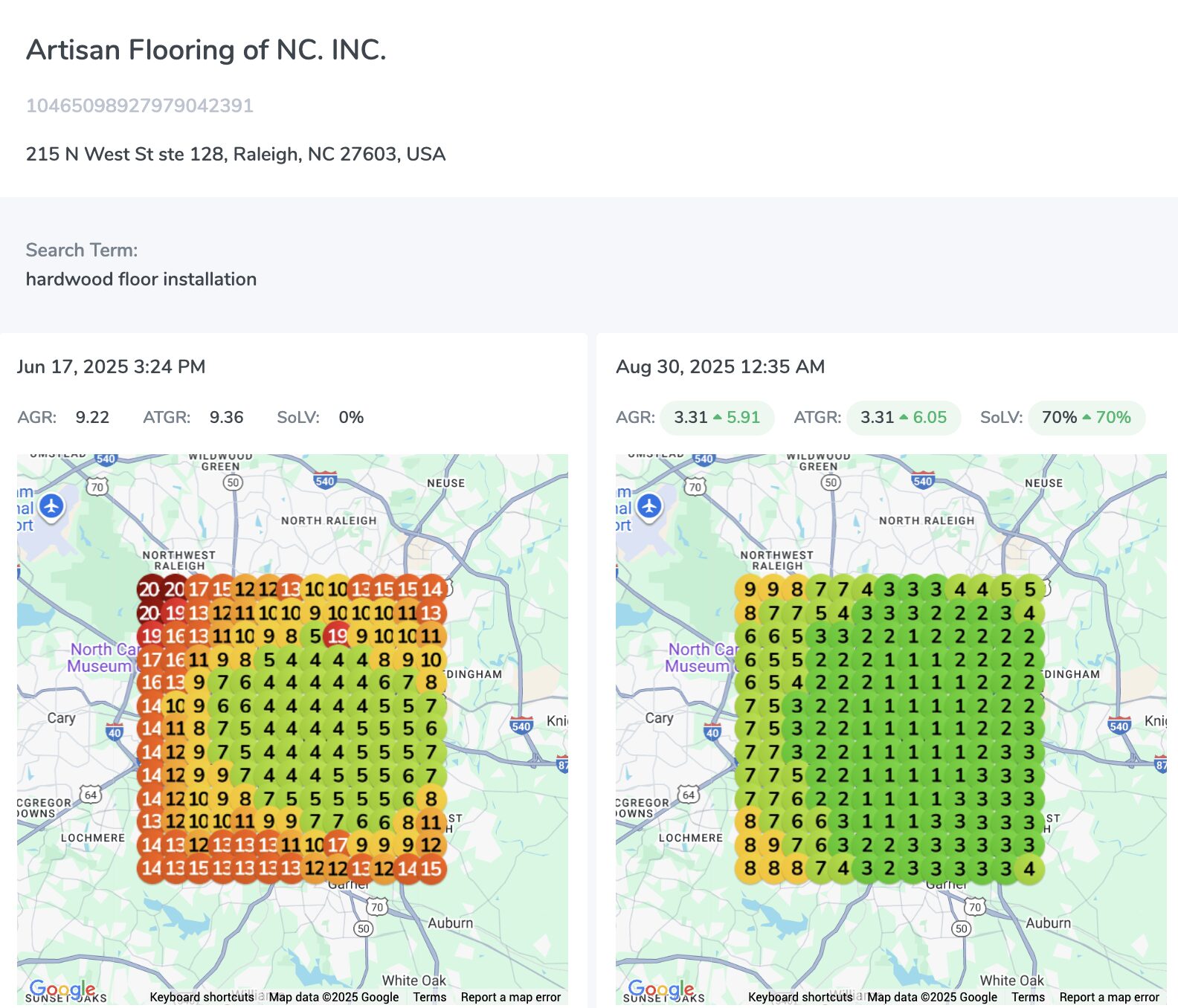Click the AGR 3.31 green badge
Viewport: 1178px width, 1008px height.
click(716, 418)
